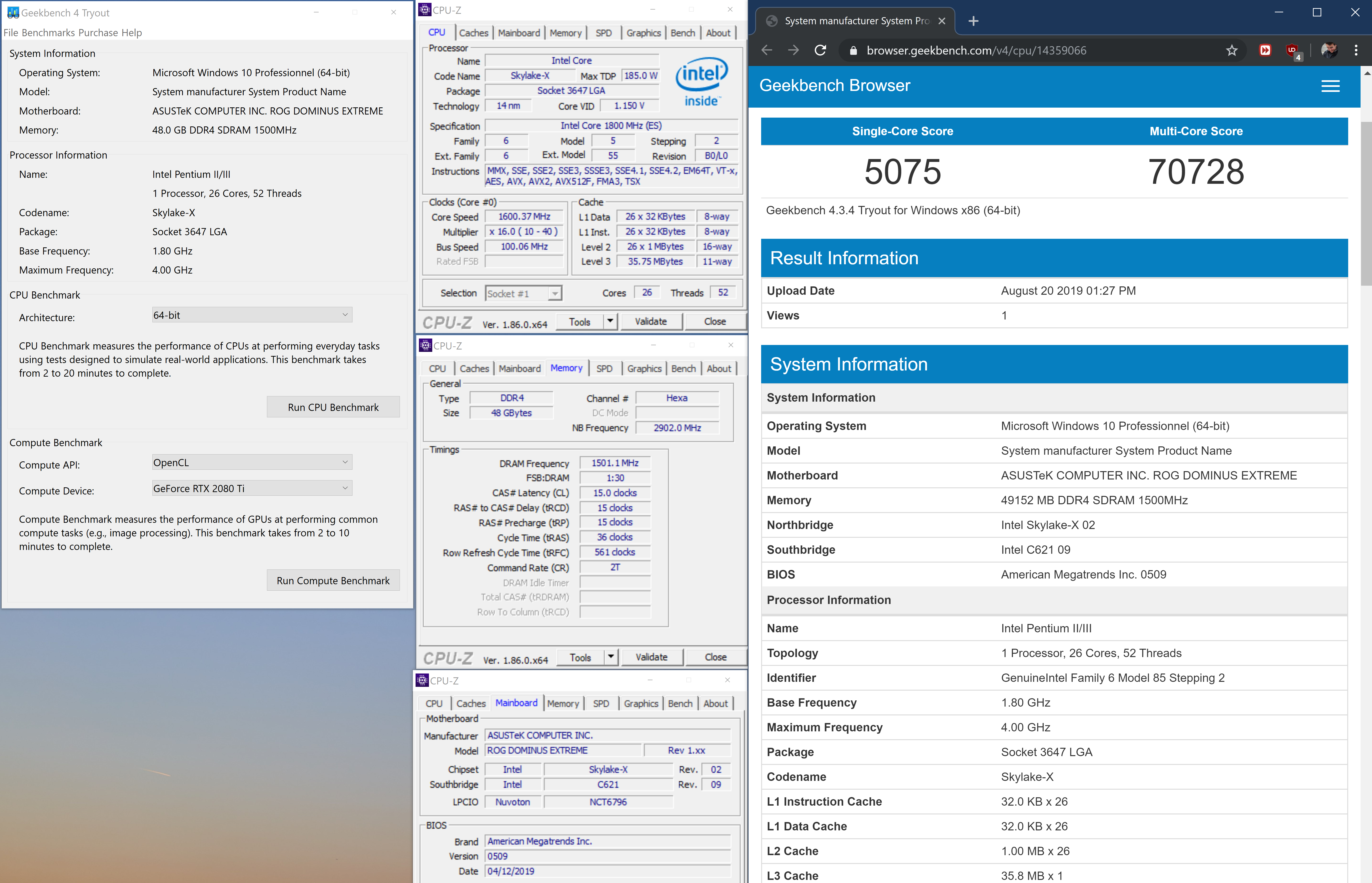
Task: Click the Upload Date August 20 2019 cell
Action: (1068, 291)
